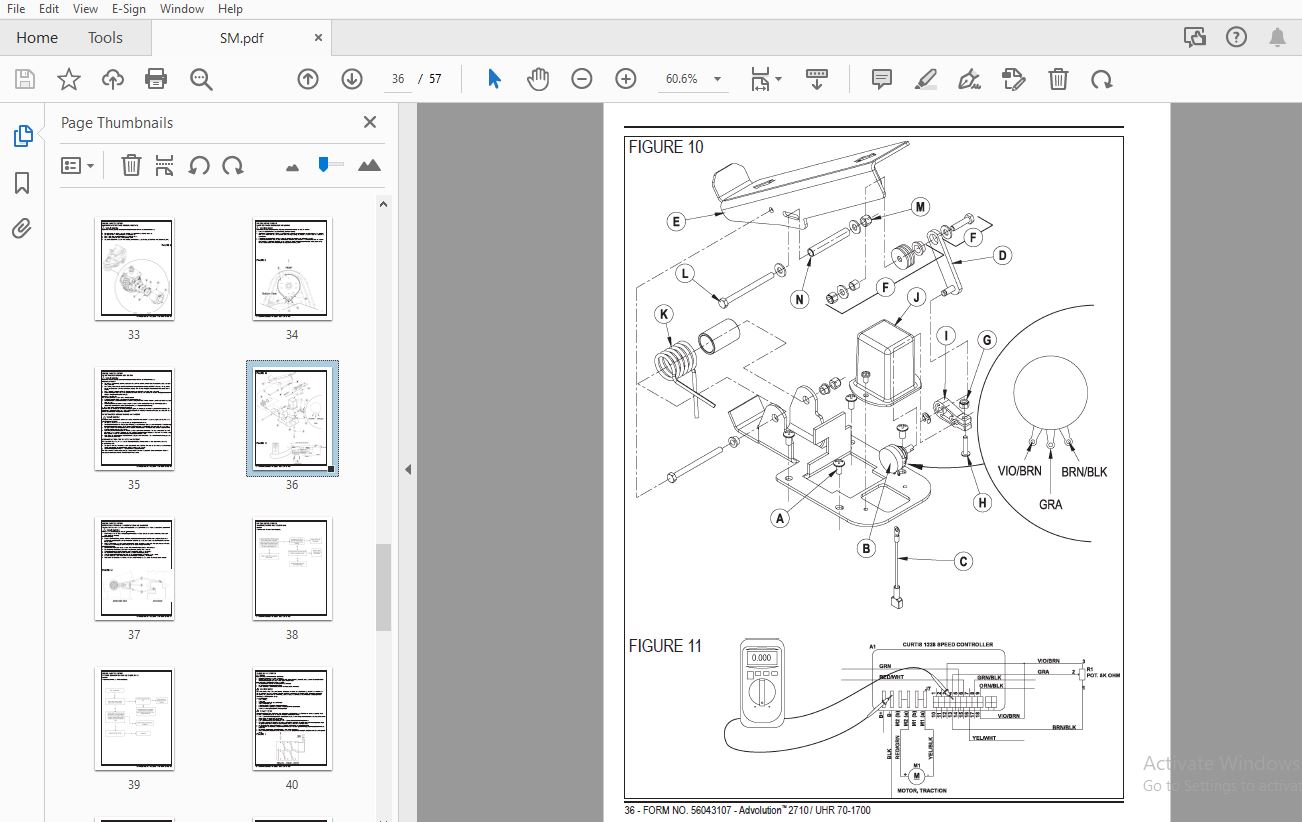Click the Save file icon
This screenshot has width=1302, height=822.
25,79
